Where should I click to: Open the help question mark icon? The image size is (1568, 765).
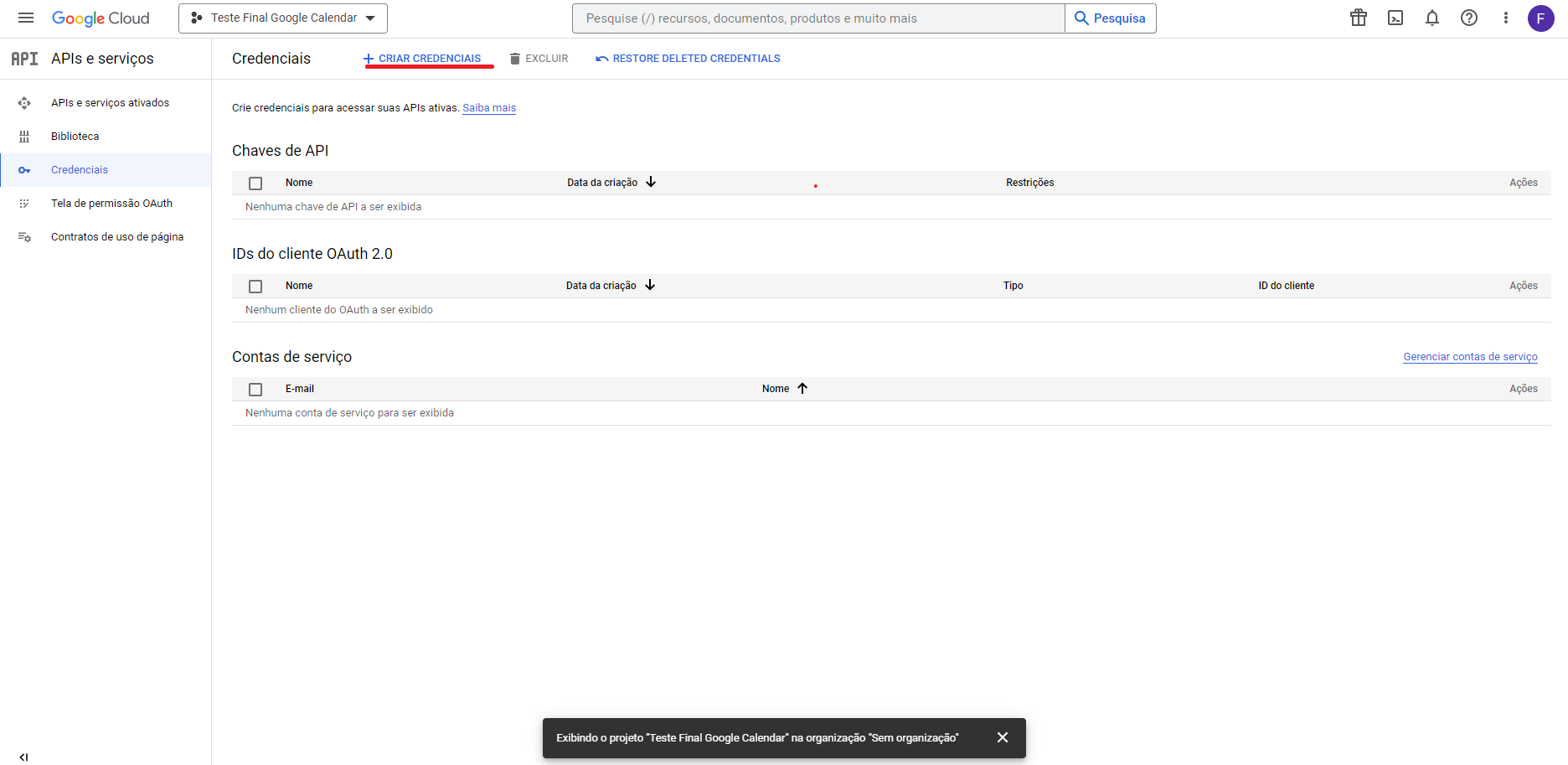click(x=1469, y=18)
